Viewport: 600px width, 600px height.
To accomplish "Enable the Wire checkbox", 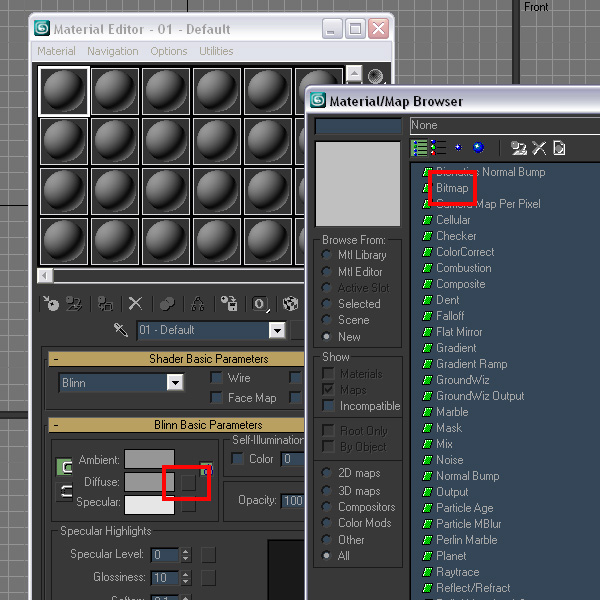I will coord(217,378).
